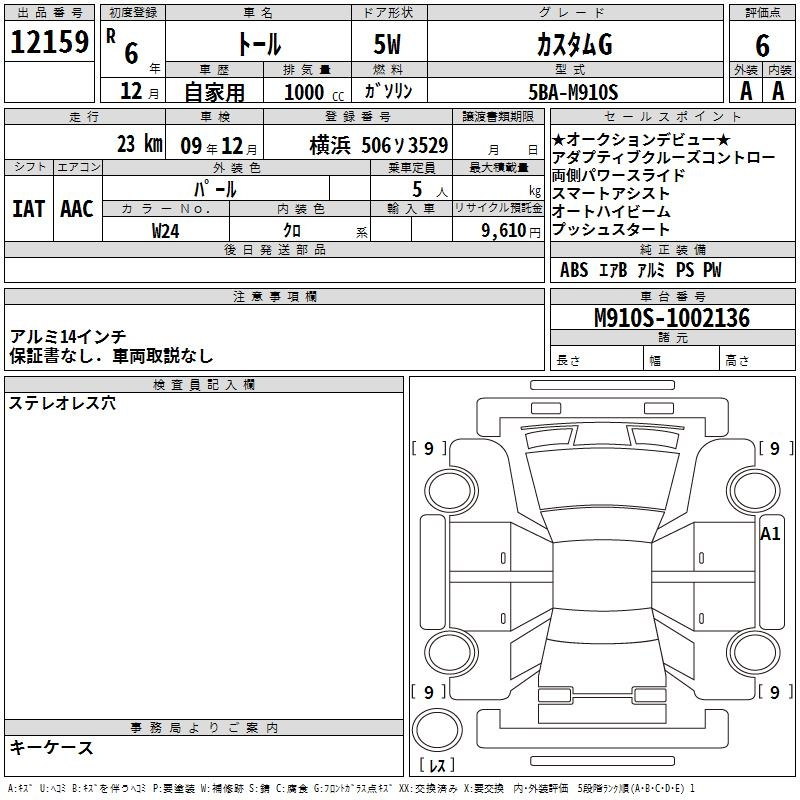Click the top-left tire [9] marker
Viewport: 800px width, 800px height.
coord(429,449)
